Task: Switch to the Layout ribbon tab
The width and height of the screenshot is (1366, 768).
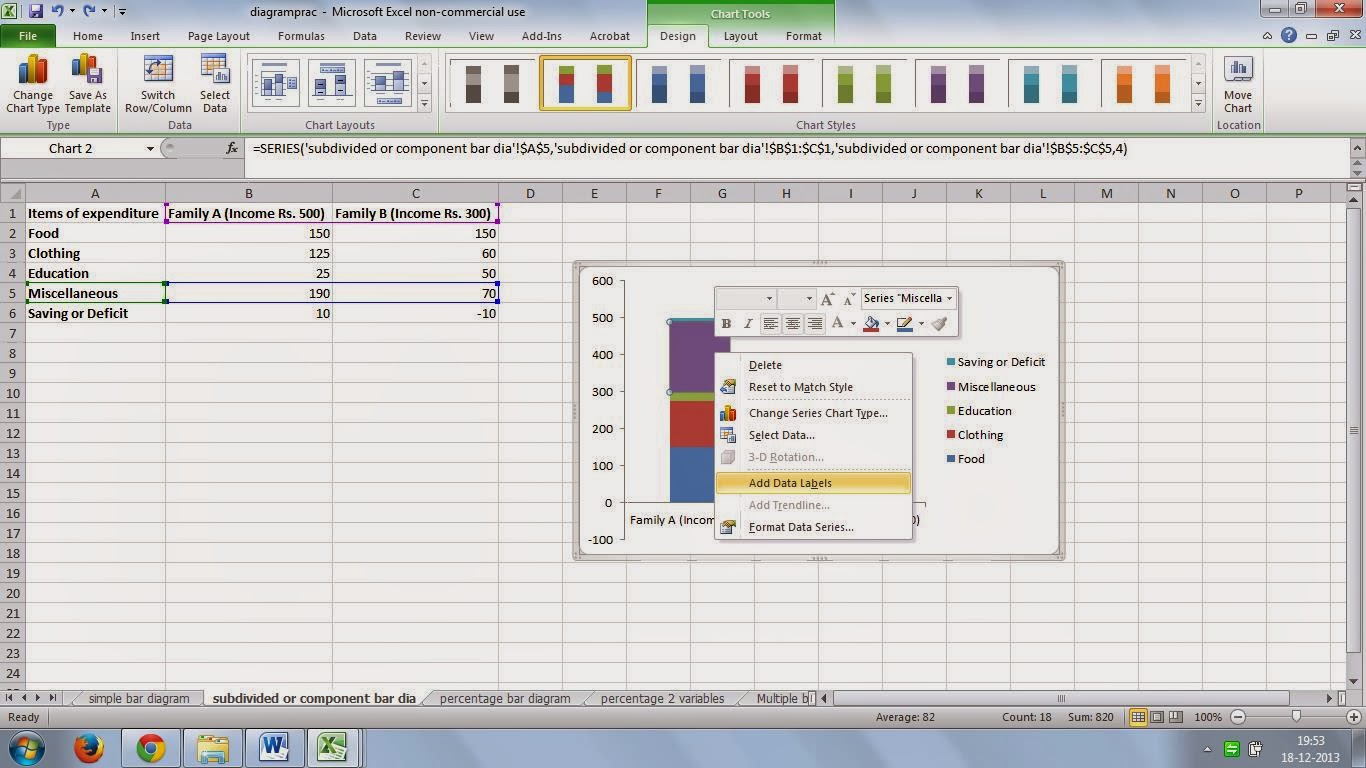Action: pos(740,36)
